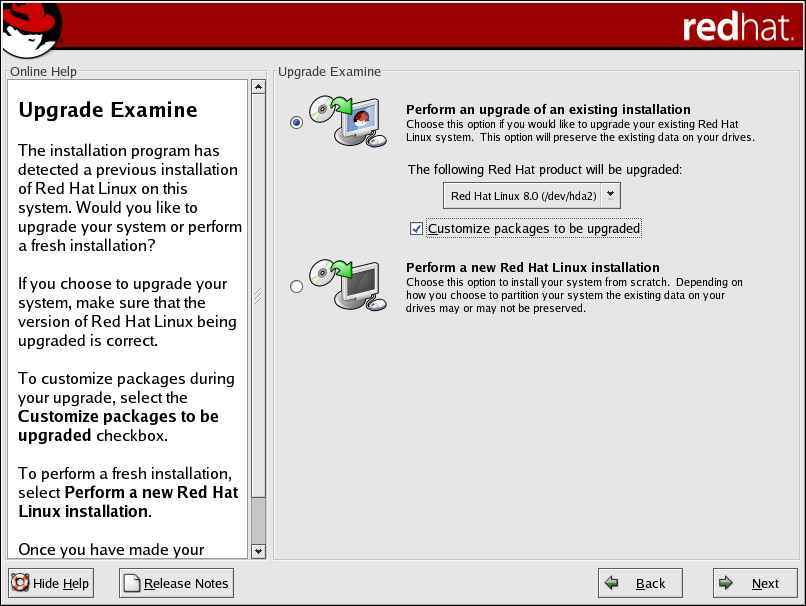Viewport: 806px width, 606px height.
Task: Click the upgrade installation CD and monitor icon
Action: click(347, 122)
